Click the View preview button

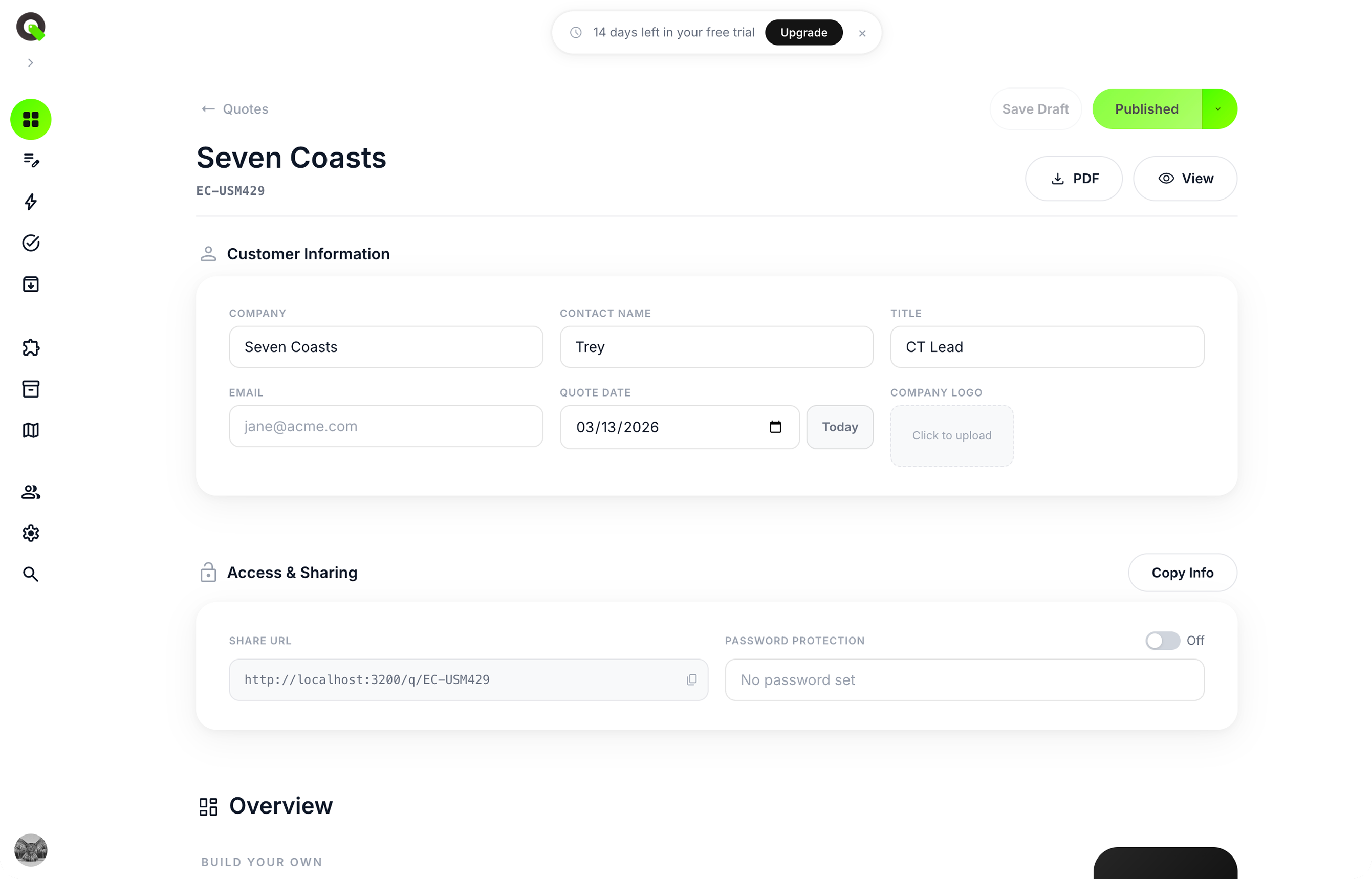point(1185,179)
